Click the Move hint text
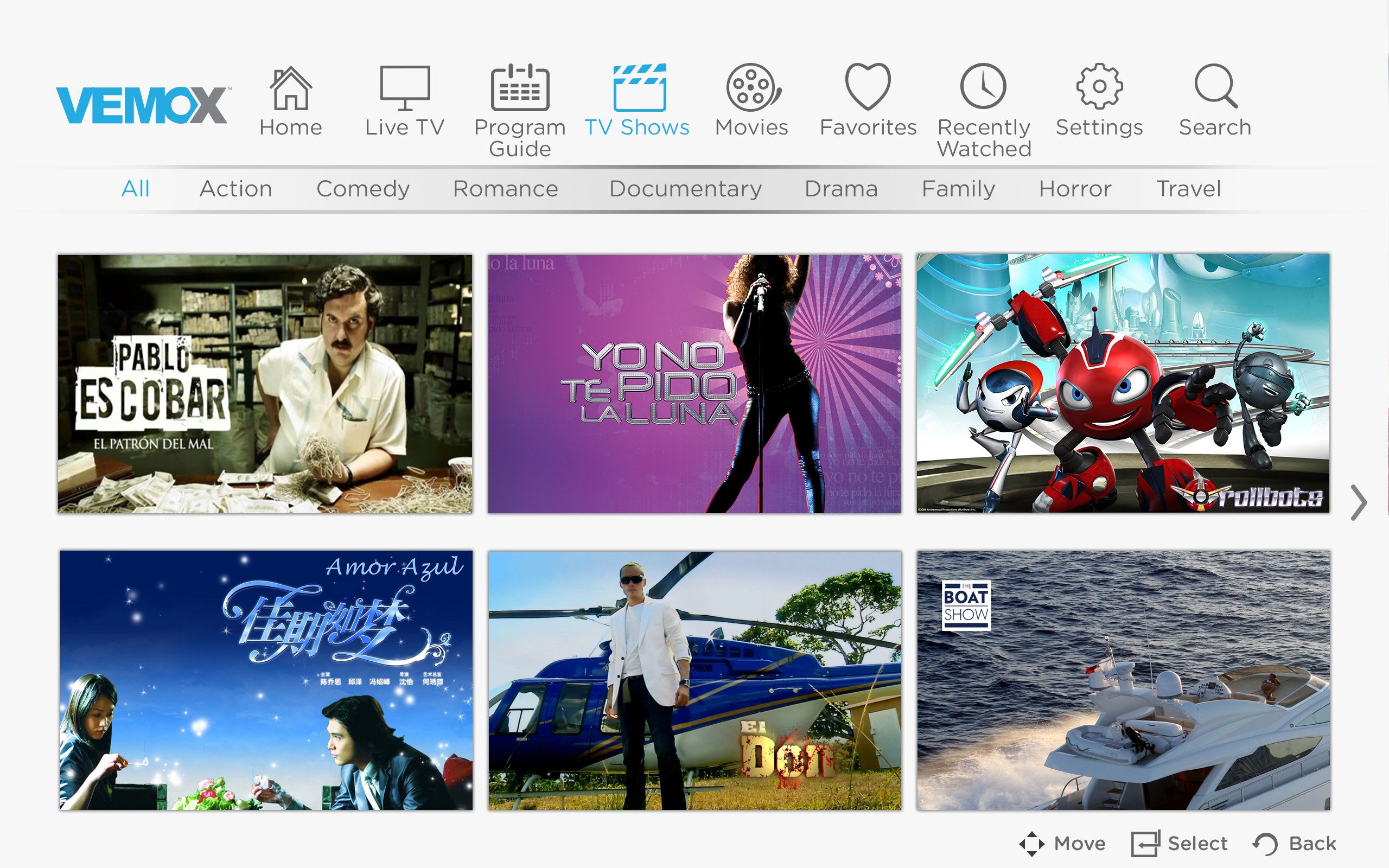 (x=1080, y=844)
